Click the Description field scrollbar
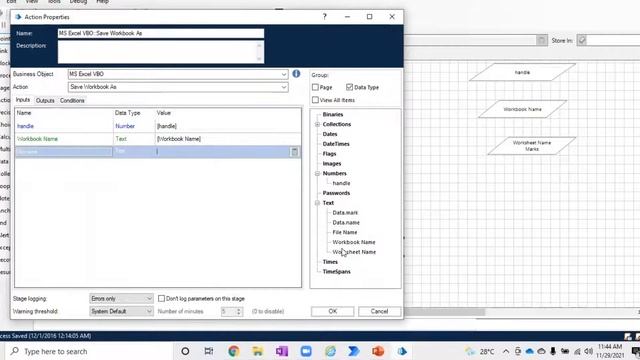Image resolution: width=640 pixels, height=360 pixels. [x=260, y=52]
